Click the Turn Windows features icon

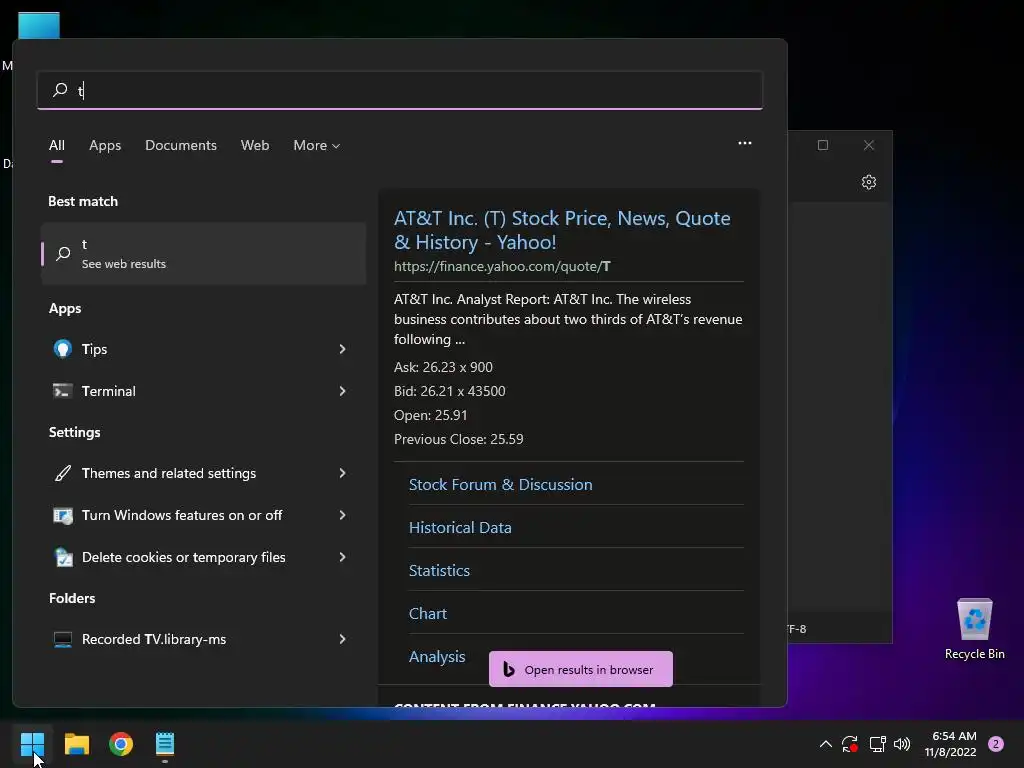pos(63,515)
